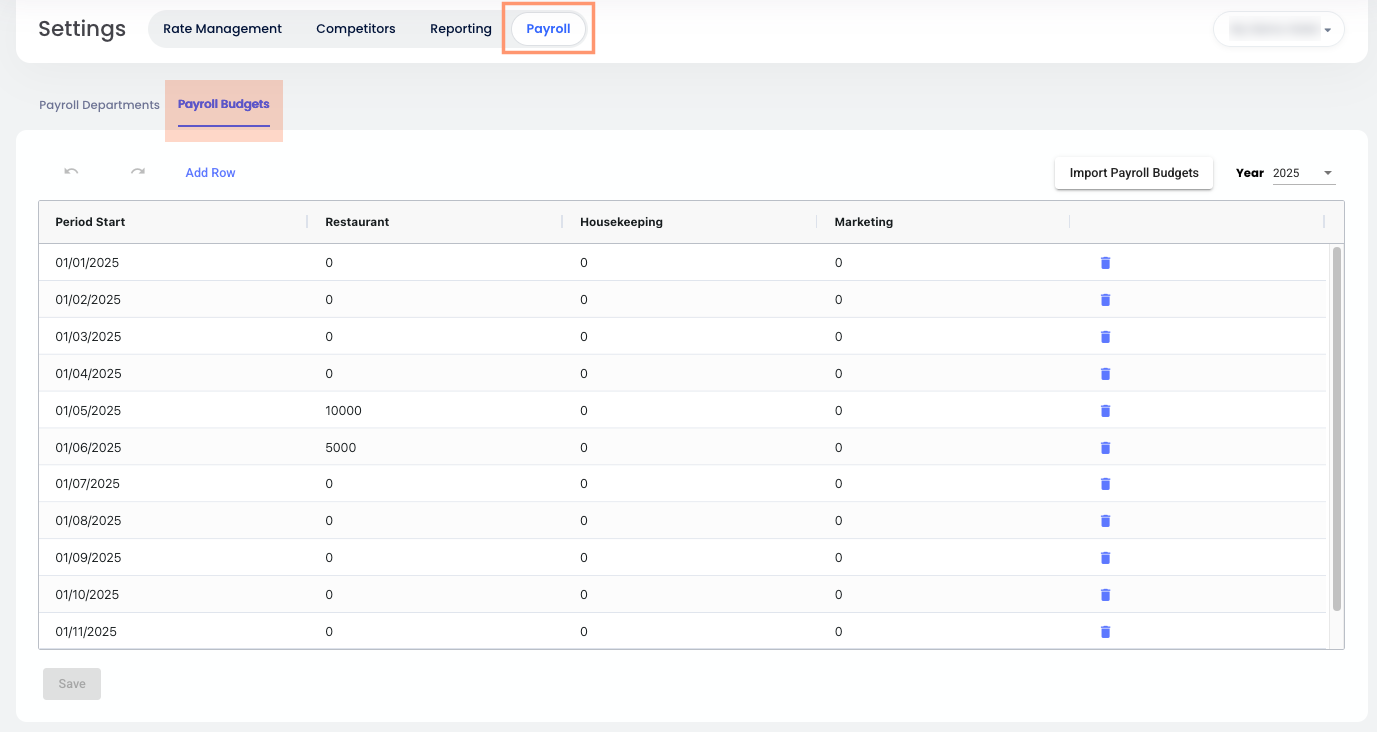The image size is (1377, 732).
Task: Remove the 01/06/2025 row via trash icon
Action: (1105, 448)
